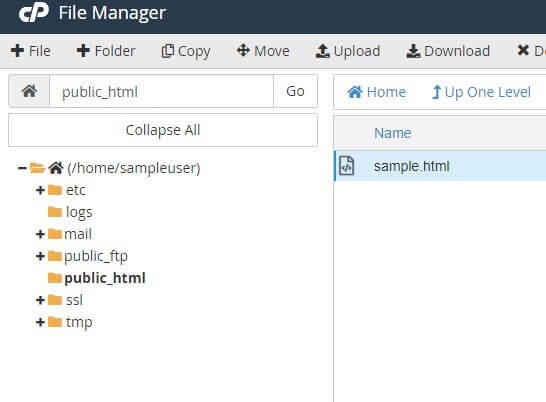The image size is (546, 402).
Task: Click Up One Level link
Action: click(481, 92)
